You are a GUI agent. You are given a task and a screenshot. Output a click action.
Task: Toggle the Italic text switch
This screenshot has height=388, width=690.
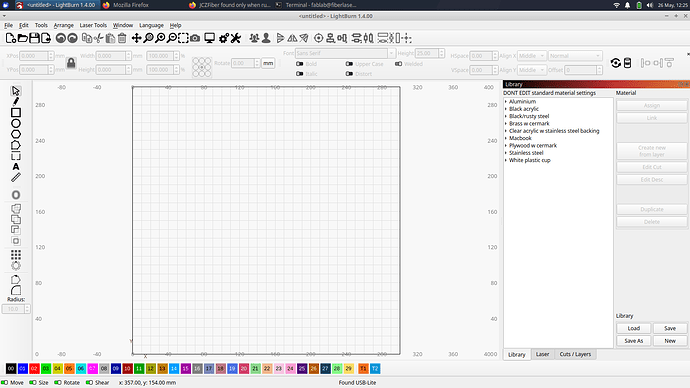[x=300, y=74]
